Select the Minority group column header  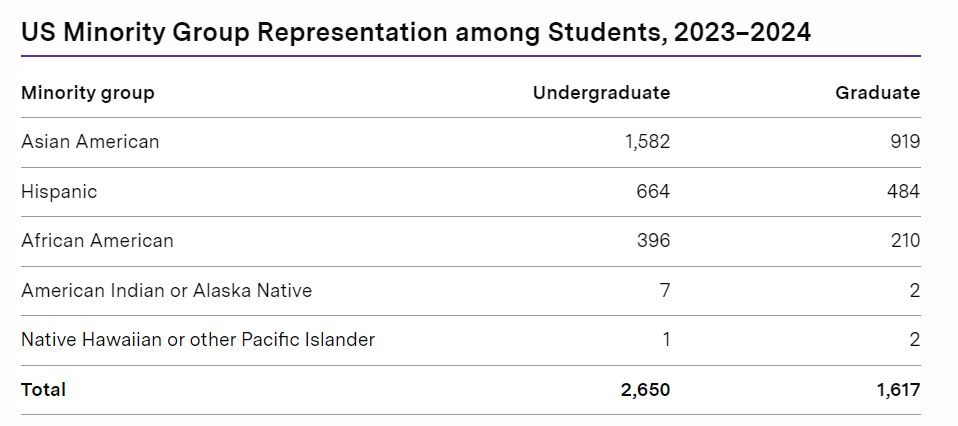pyautogui.click(x=88, y=93)
